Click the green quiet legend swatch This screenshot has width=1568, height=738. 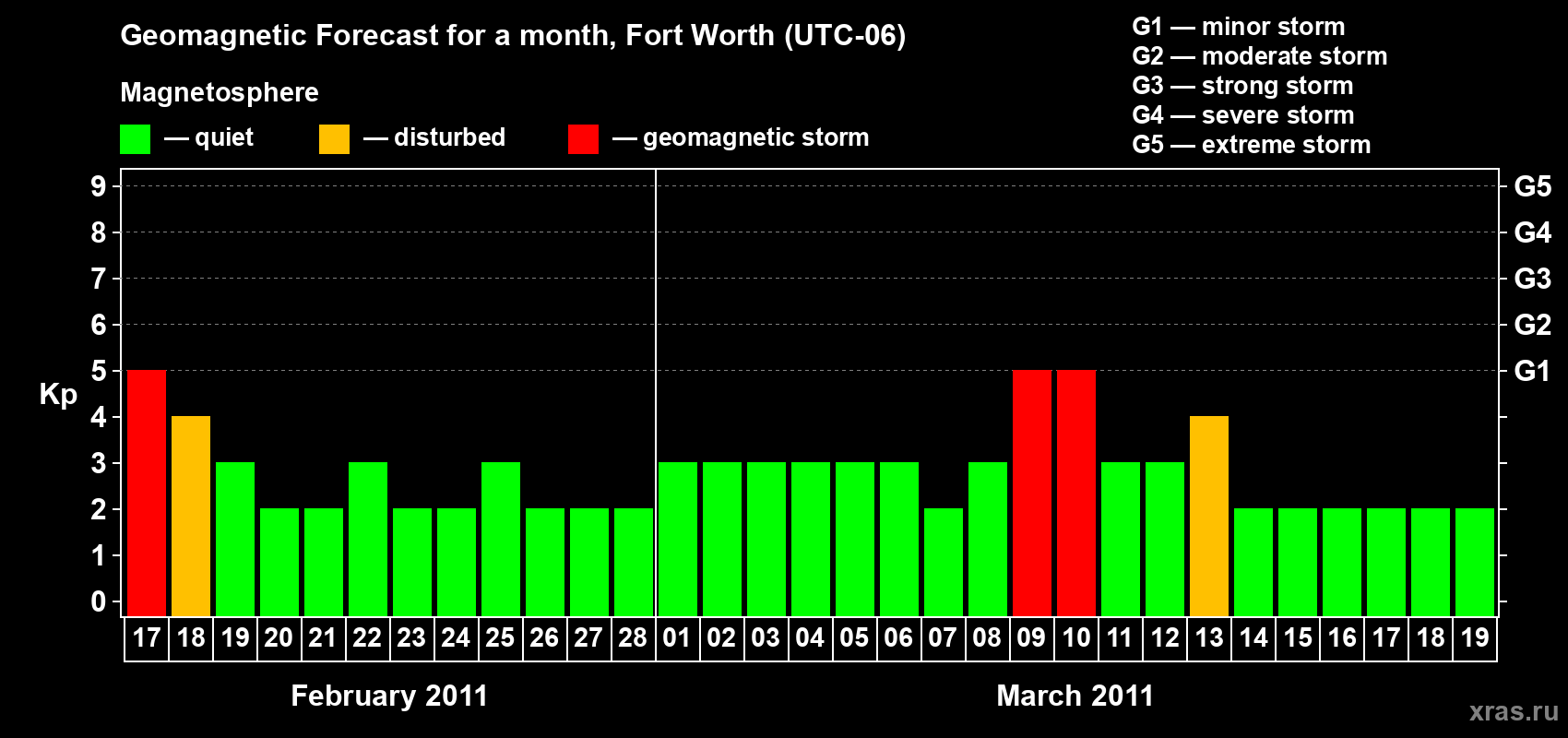coord(135,139)
